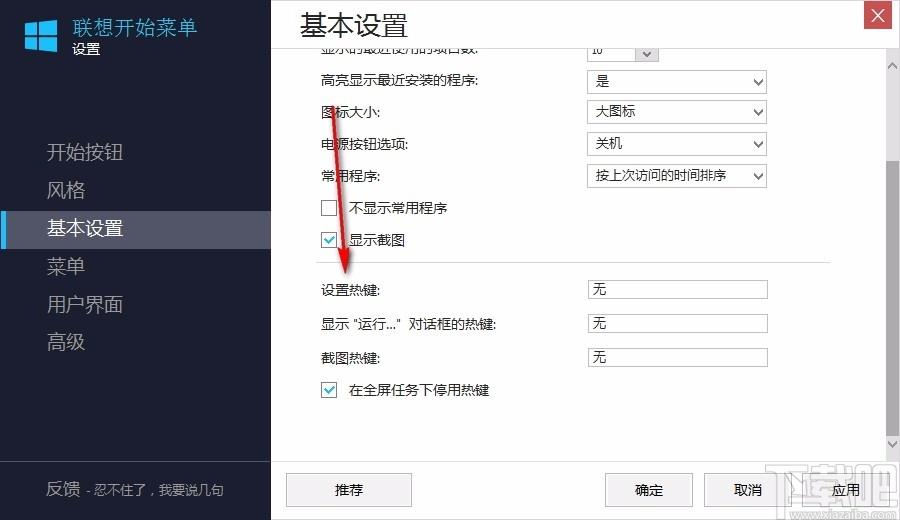Click the 电源按钮选项 label text
This screenshot has width=900, height=520.
[x=364, y=144]
